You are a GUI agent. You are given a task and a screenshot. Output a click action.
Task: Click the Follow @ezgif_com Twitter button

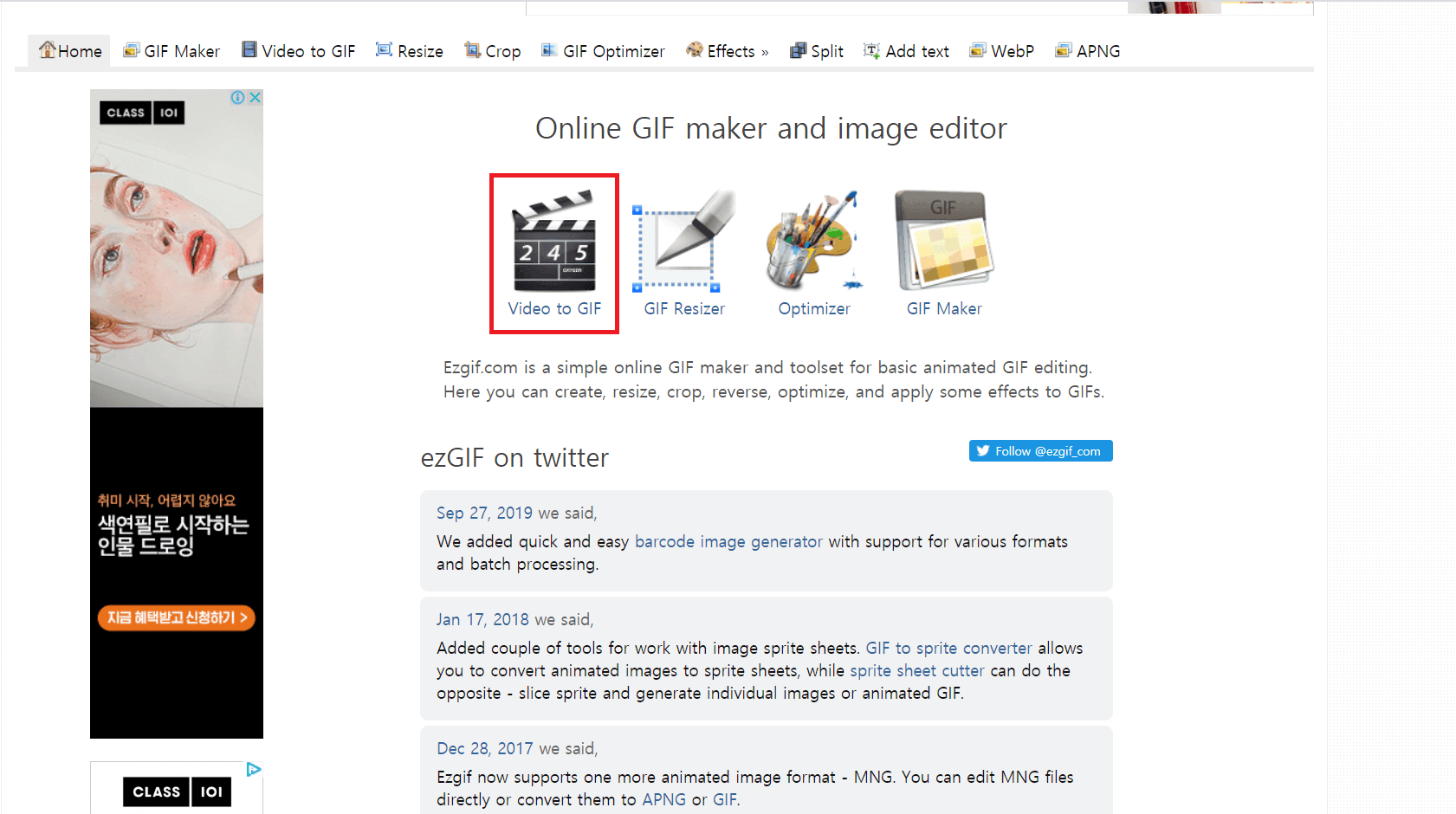pos(1040,451)
